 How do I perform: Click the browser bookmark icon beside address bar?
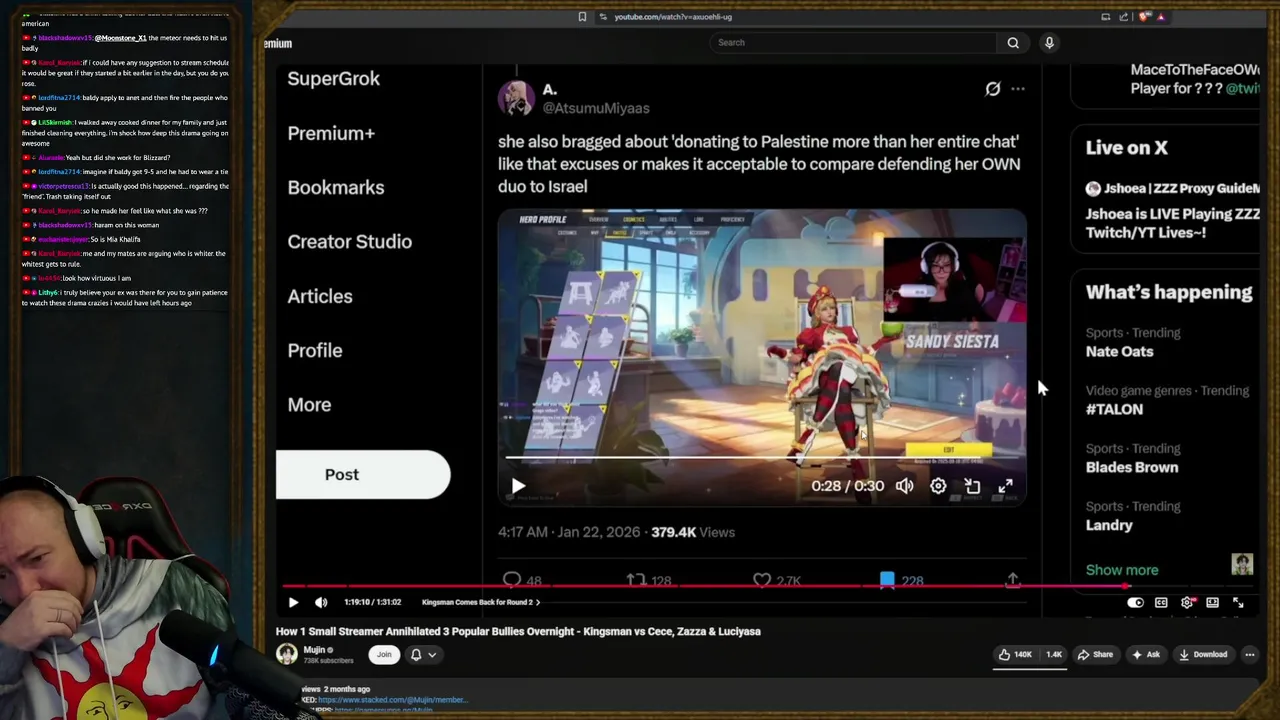tap(582, 17)
